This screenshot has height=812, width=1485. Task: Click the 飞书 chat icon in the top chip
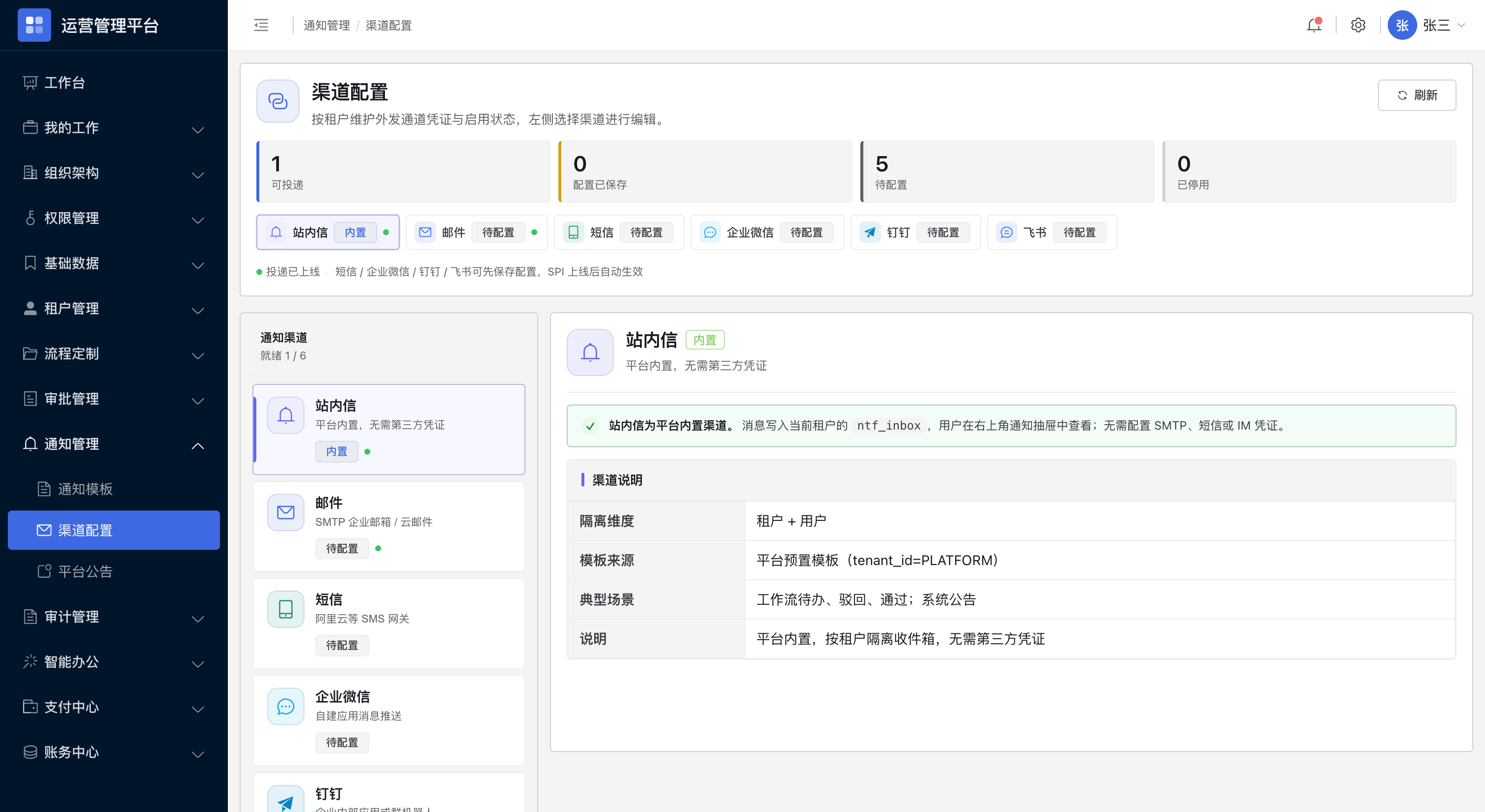(1007, 232)
